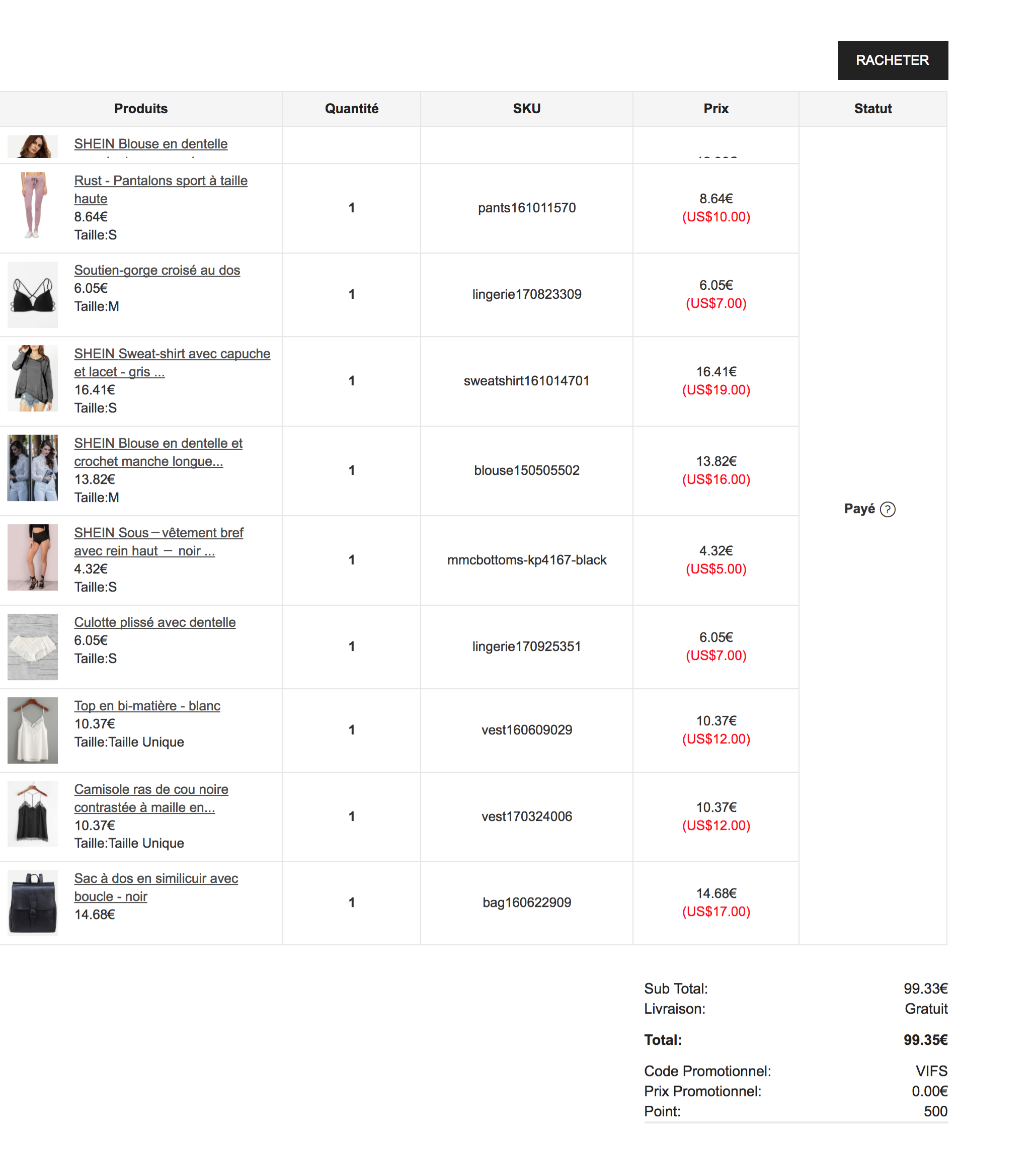
Task: Open the SHEIN Sweat-shirt avec capuche link
Action: click(x=172, y=354)
